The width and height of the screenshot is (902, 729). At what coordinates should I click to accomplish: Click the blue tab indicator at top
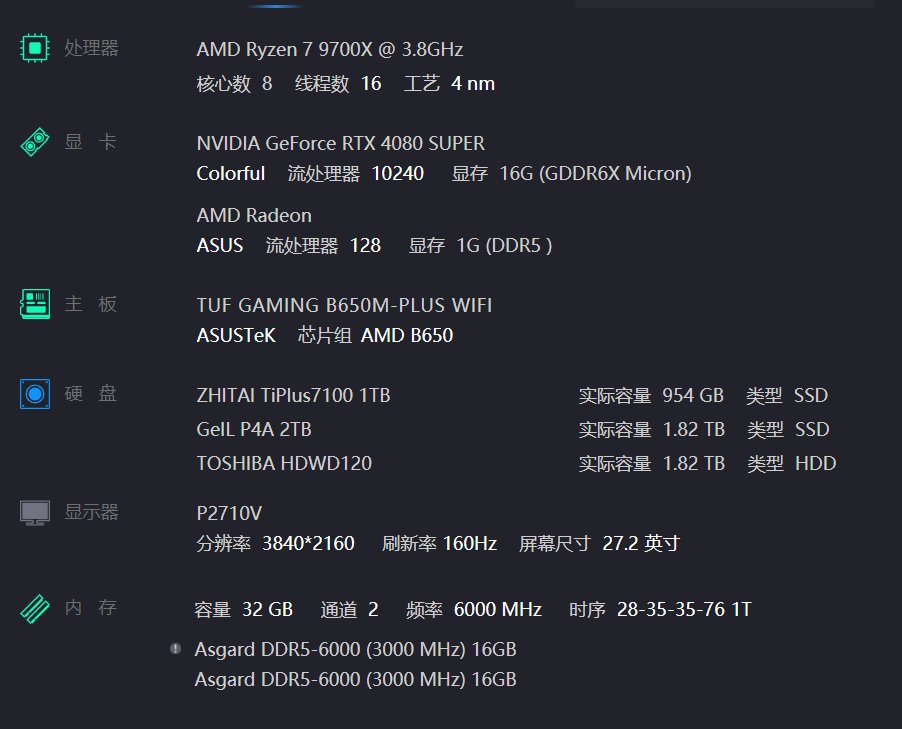[276, 6]
